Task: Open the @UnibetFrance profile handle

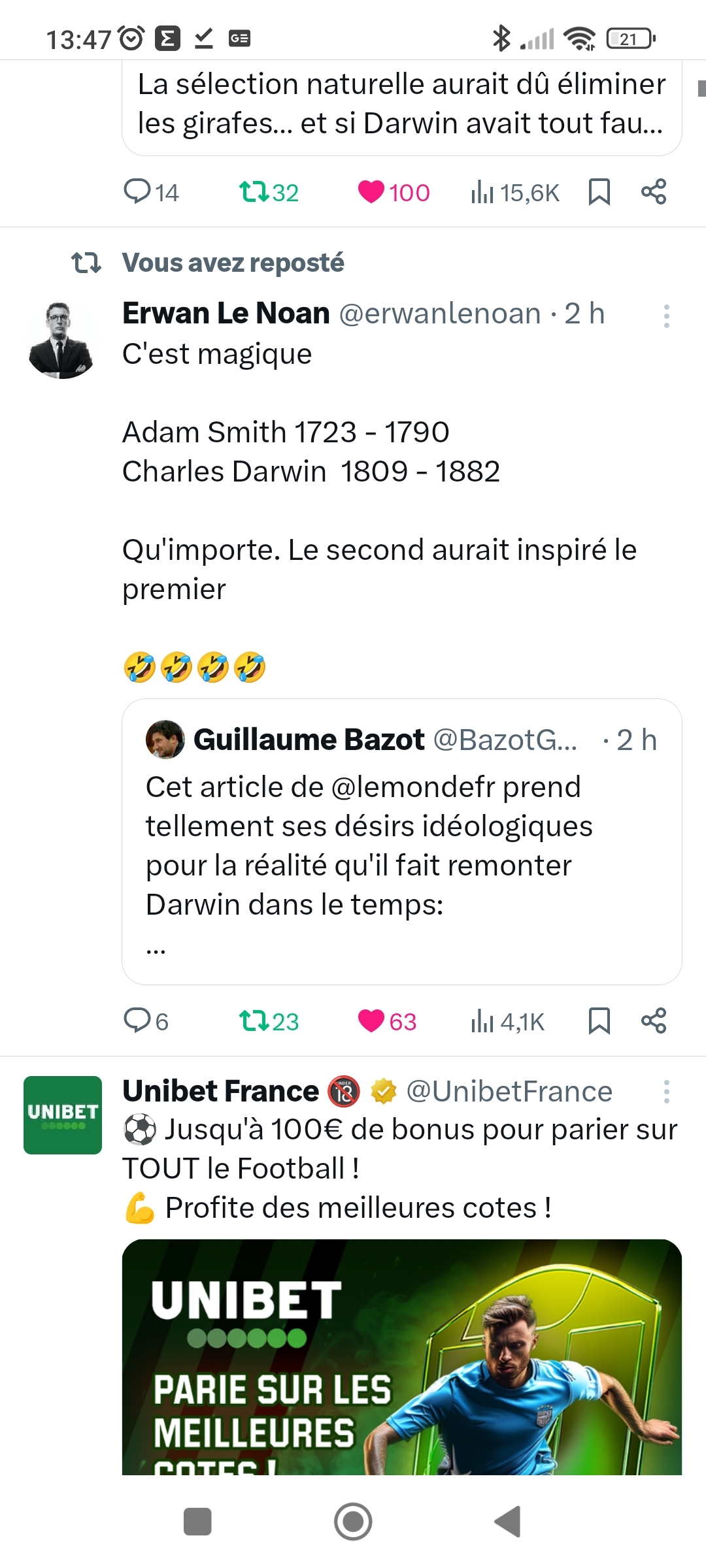Action: 509,1092
